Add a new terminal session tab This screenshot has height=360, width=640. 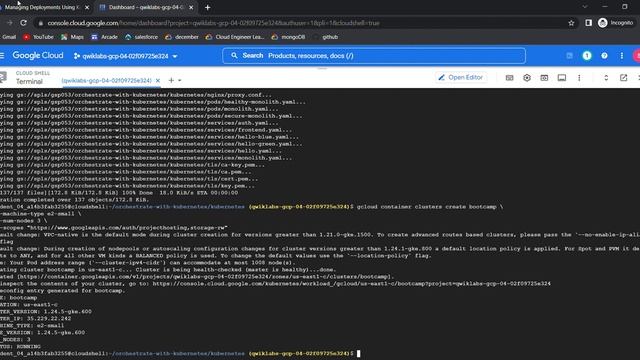click(171, 80)
